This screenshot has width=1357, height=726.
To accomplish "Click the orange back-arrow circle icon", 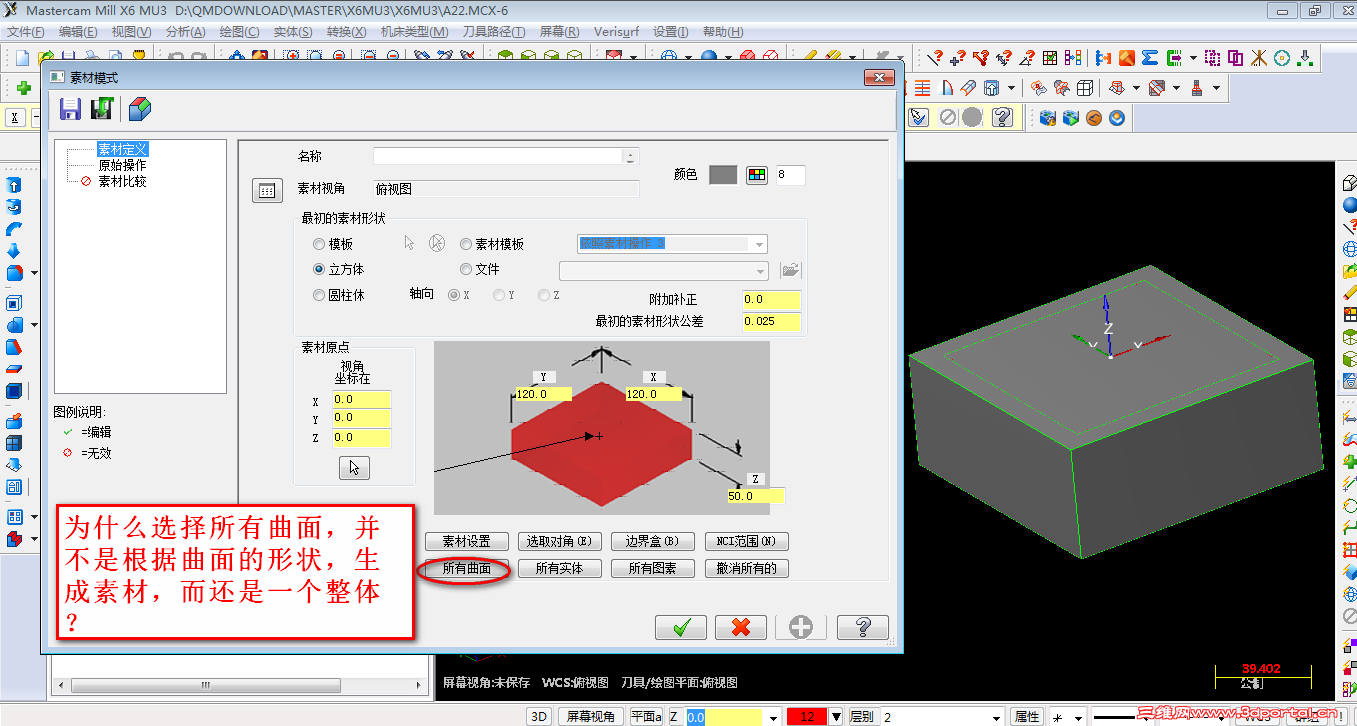I will pos(1094,118).
